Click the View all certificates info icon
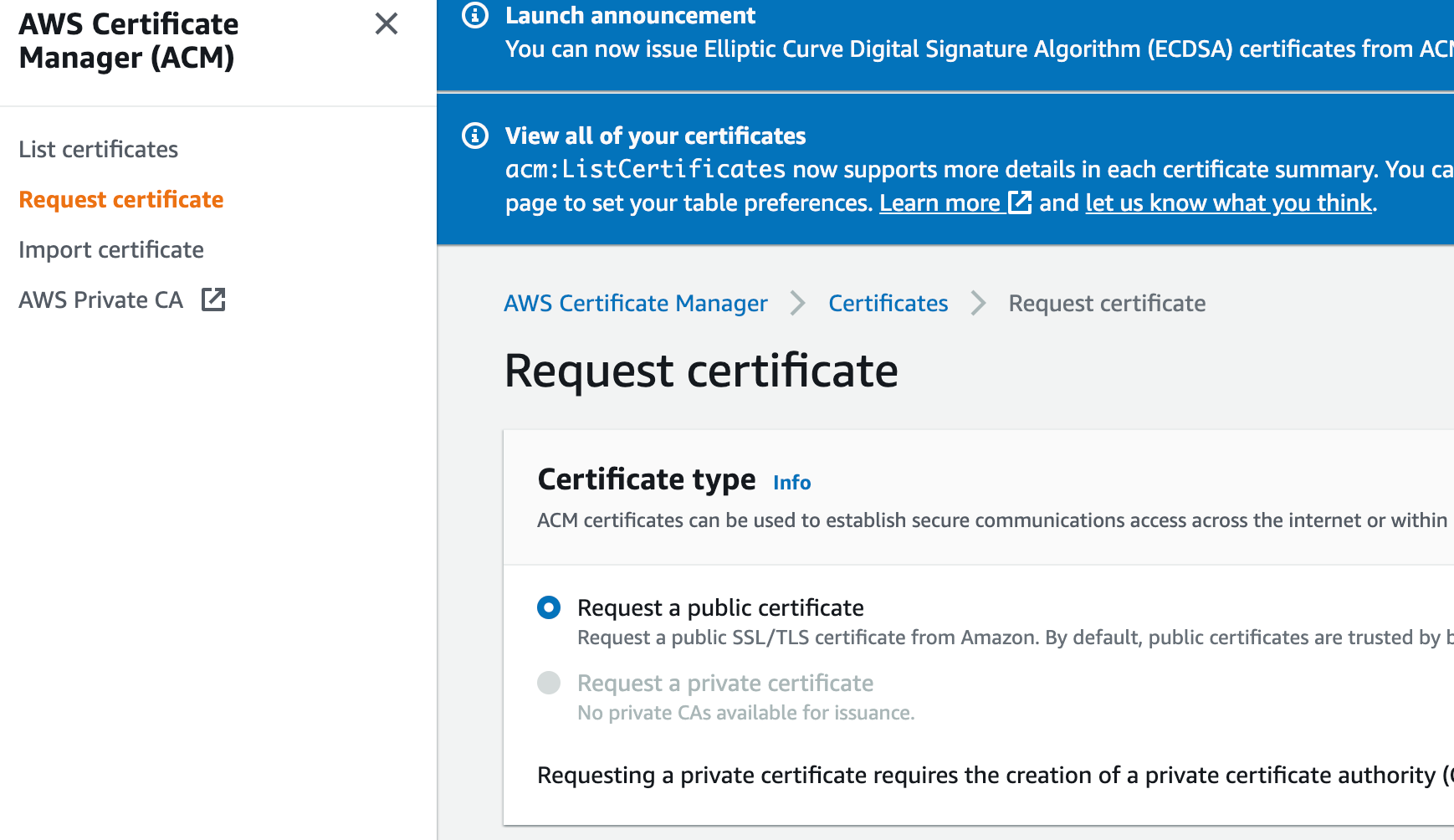 [x=475, y=136]
